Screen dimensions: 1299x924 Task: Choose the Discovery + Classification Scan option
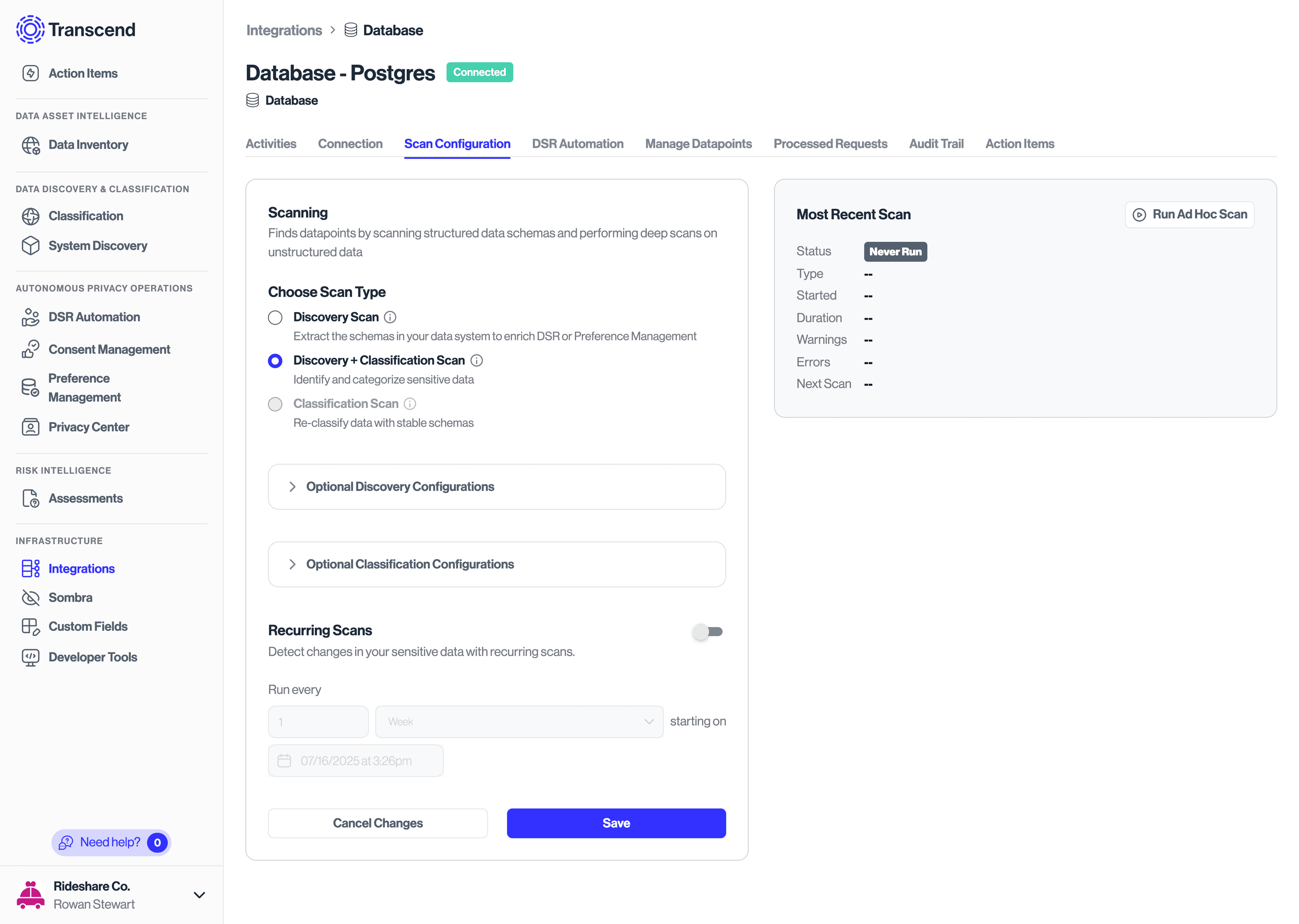point(275,361)
